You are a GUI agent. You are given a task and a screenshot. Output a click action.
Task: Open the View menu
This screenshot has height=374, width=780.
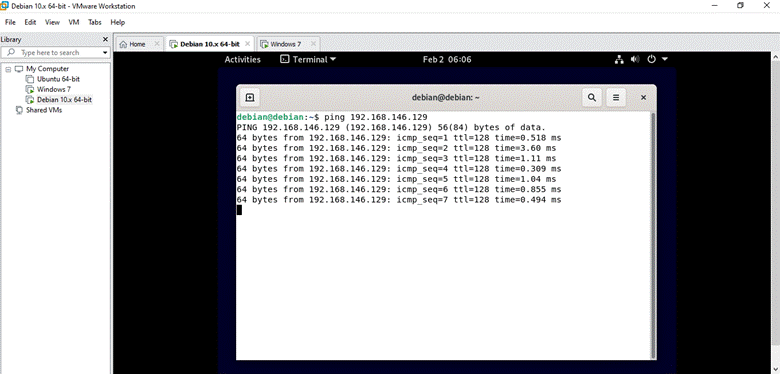coord(52,22)
